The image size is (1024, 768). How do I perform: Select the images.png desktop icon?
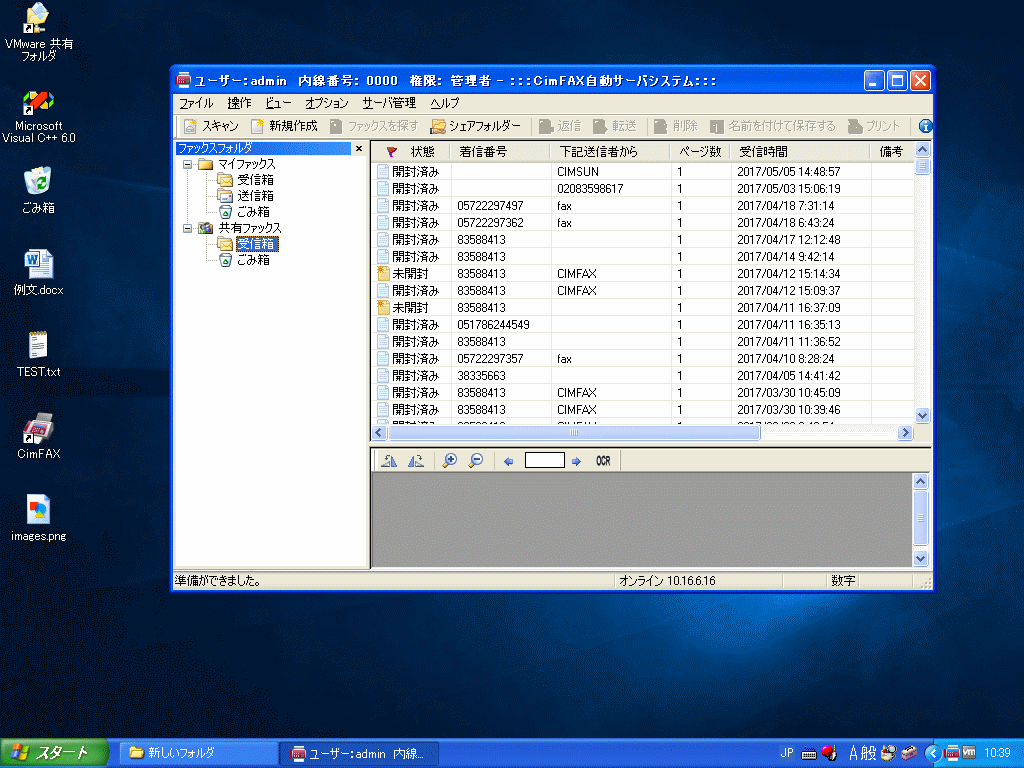pyautogui.click(x=39, y=518)
